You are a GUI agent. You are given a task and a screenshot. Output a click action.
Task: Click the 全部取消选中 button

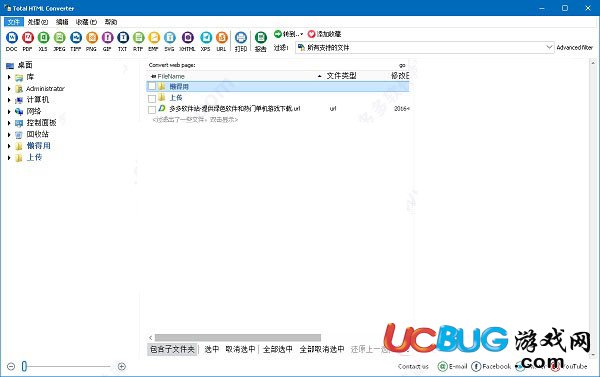pyautogui.click(x=322, y=349)
